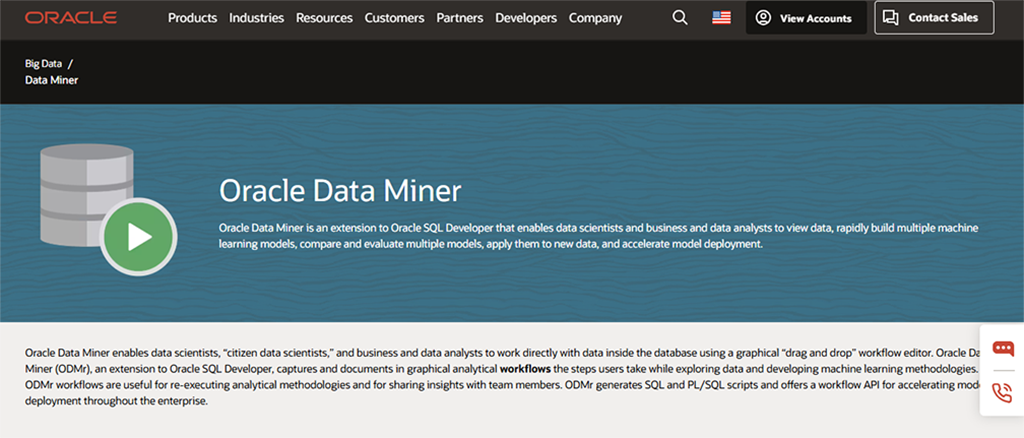The width and height of the screenshot is (1024, 438).
Task: Click the phone call icon
Action: point(1002,392)
